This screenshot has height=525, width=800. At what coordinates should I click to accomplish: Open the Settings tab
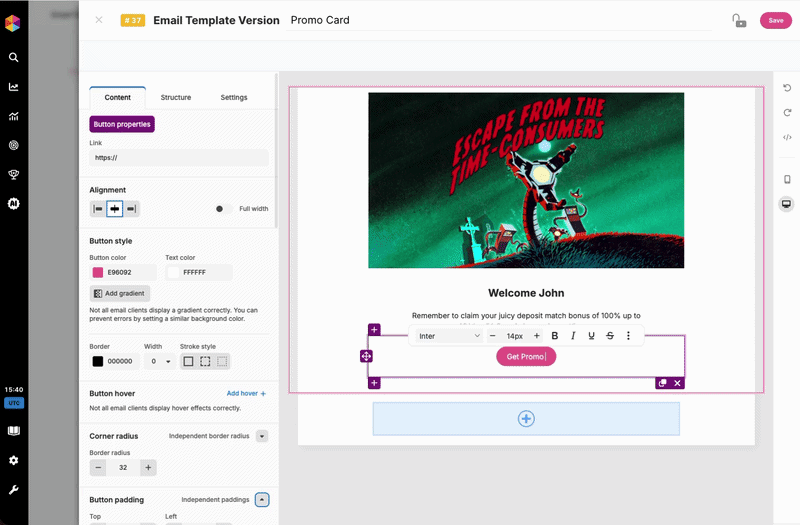[x=234, y=97]
